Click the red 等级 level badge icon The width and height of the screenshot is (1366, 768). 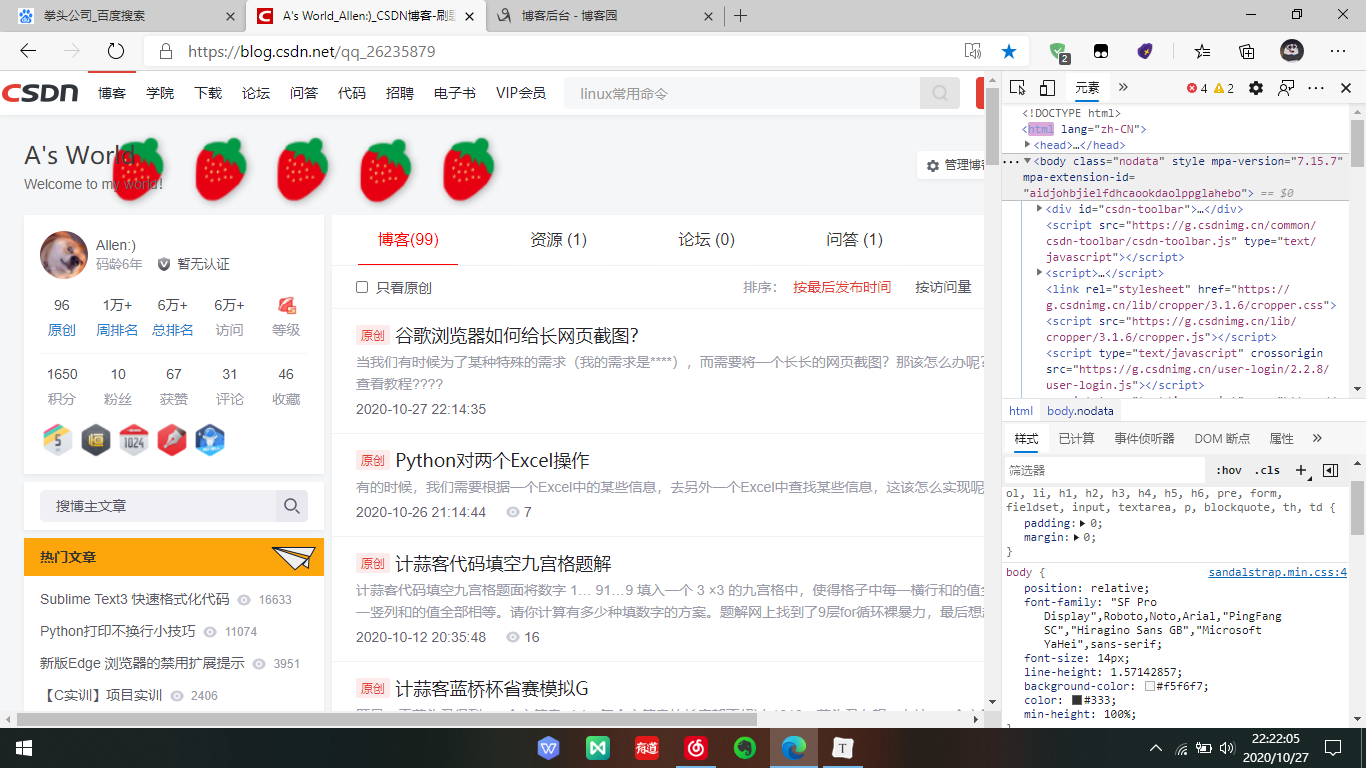pos(286,305)
